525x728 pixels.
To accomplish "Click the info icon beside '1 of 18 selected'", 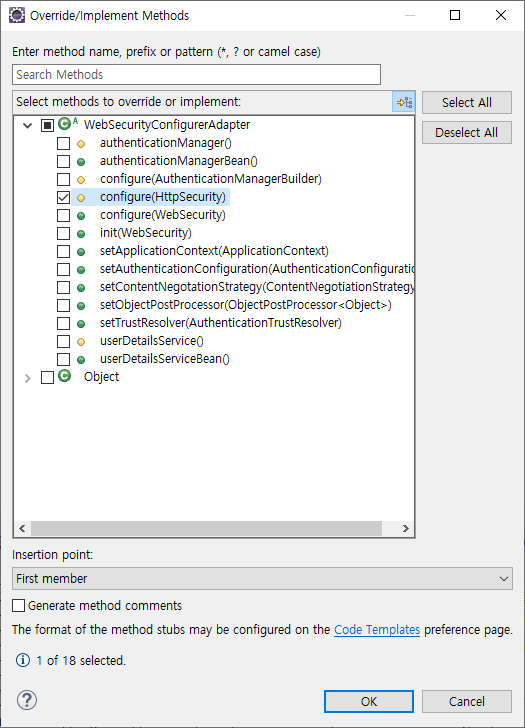I will tap(23, 660).
